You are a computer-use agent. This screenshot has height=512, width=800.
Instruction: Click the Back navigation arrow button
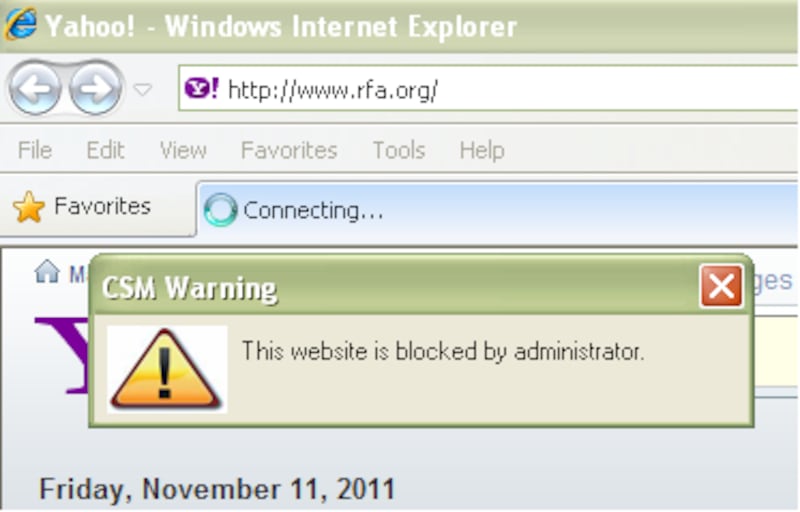35,89
